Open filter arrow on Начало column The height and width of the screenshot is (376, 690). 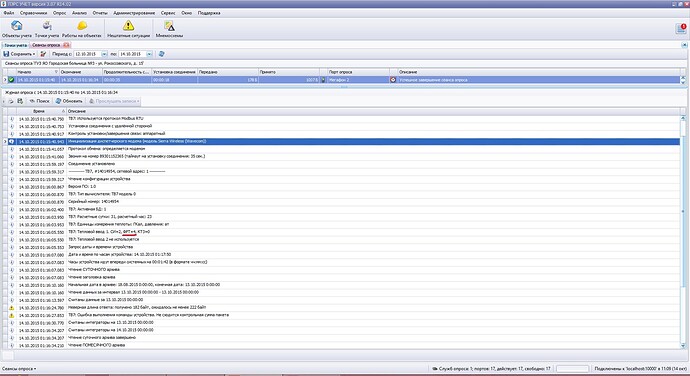56,72
